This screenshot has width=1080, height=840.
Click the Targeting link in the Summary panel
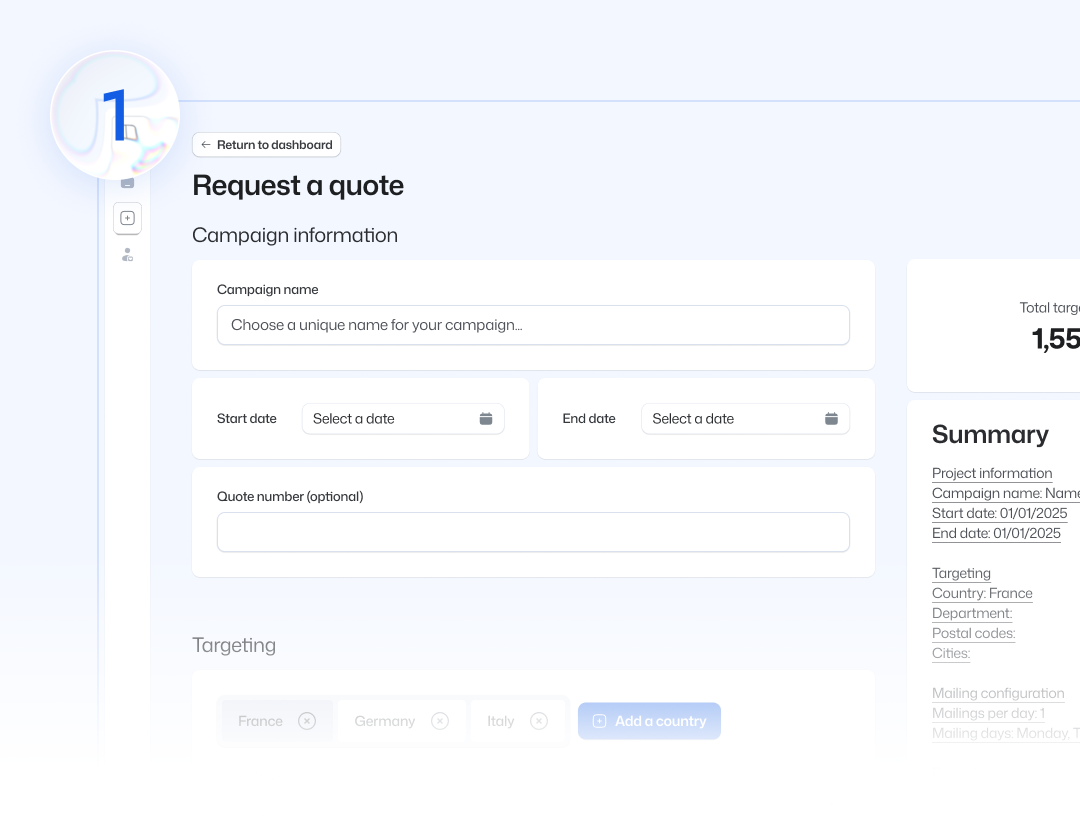(x=961, y=573)
